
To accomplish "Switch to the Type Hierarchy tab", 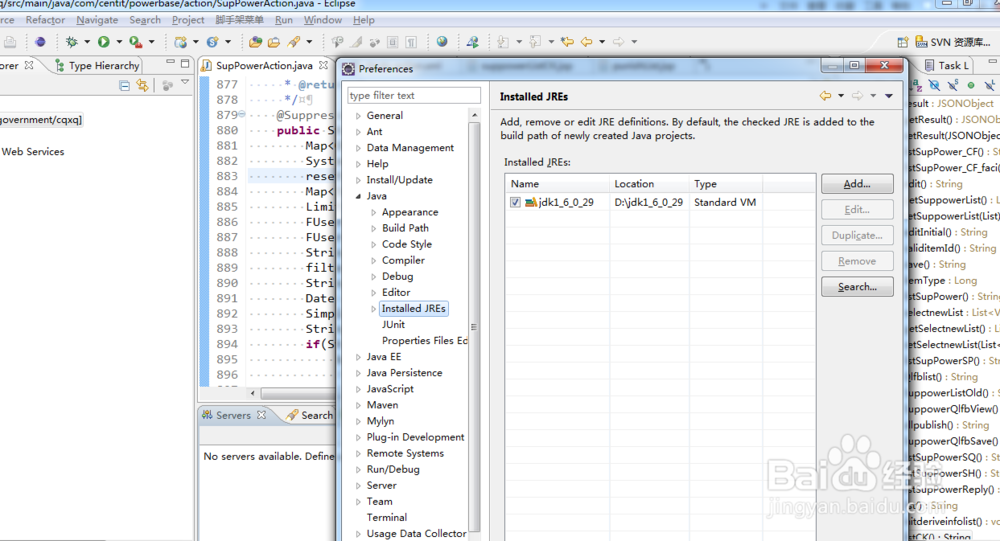I will click(x=97, y=65).
